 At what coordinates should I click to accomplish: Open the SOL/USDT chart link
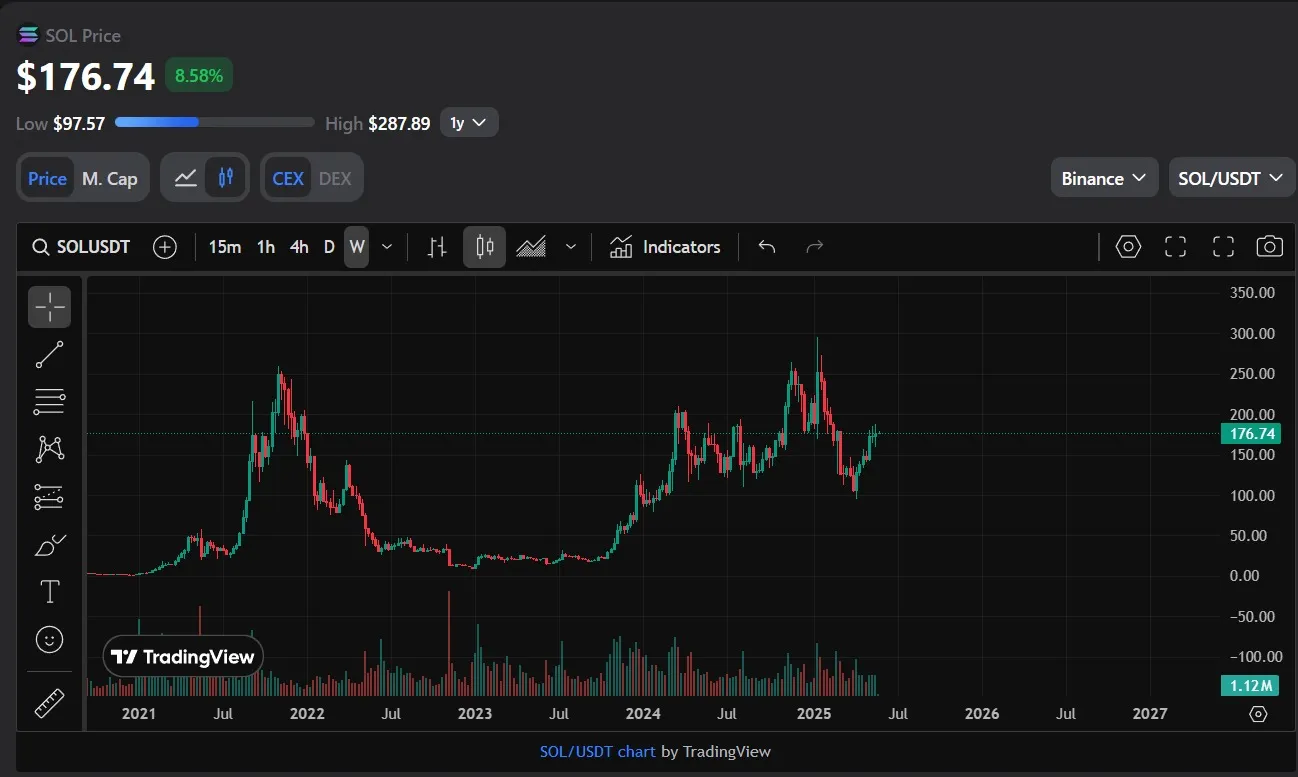click(x=597, y=751)
